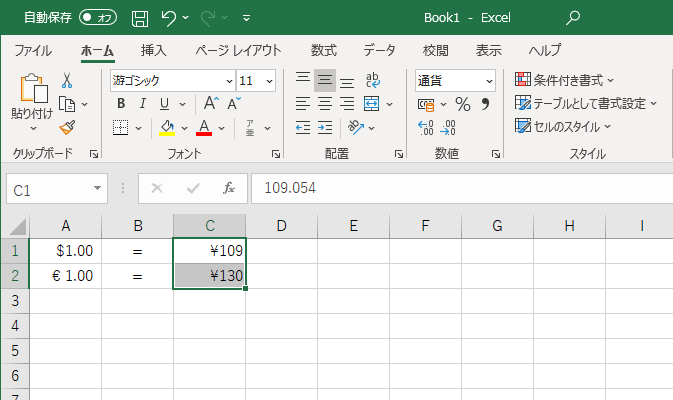The width and height of the screenshot is (673, 400).
Task: Switch to the 校閲 tab
Action: point(436,50)
